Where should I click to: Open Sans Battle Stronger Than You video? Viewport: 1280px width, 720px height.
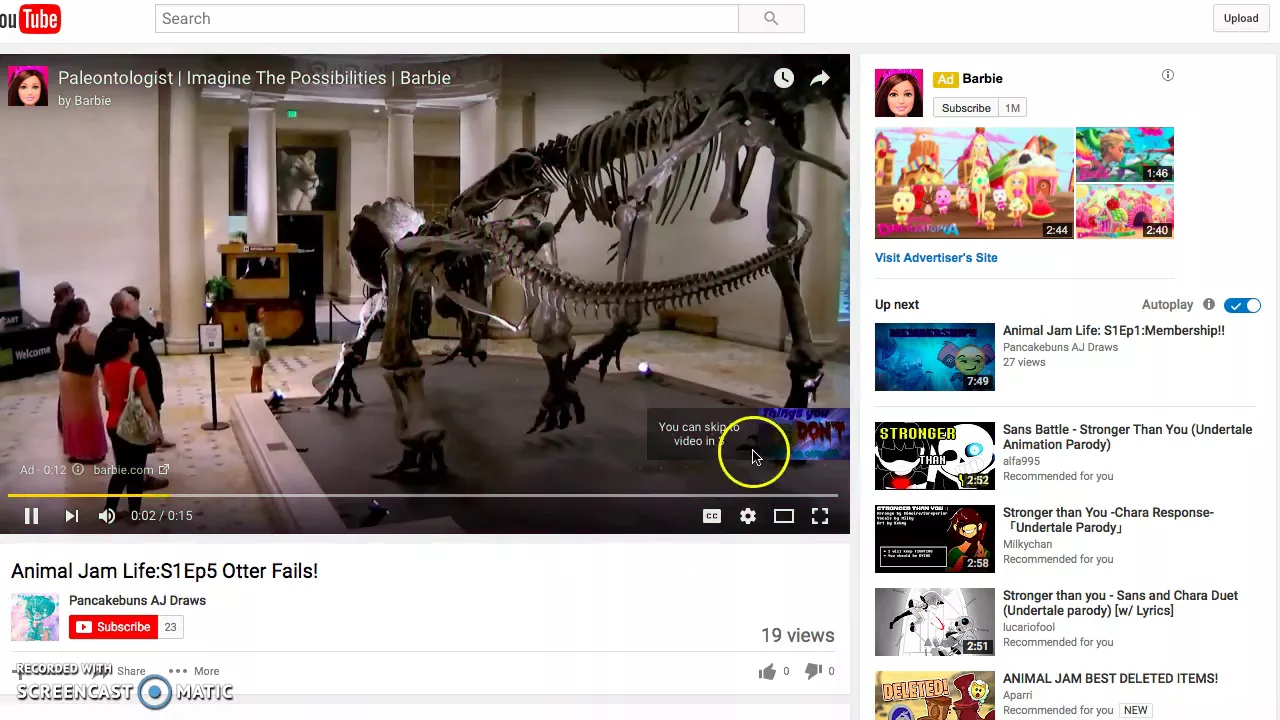pyautogui.click(x=1127, y=437)
